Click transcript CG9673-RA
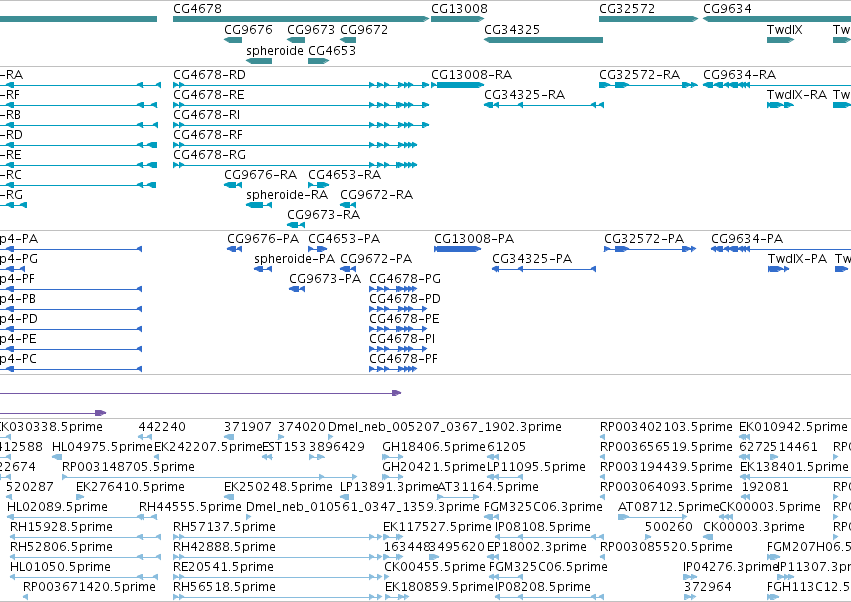 pos(323,215)
